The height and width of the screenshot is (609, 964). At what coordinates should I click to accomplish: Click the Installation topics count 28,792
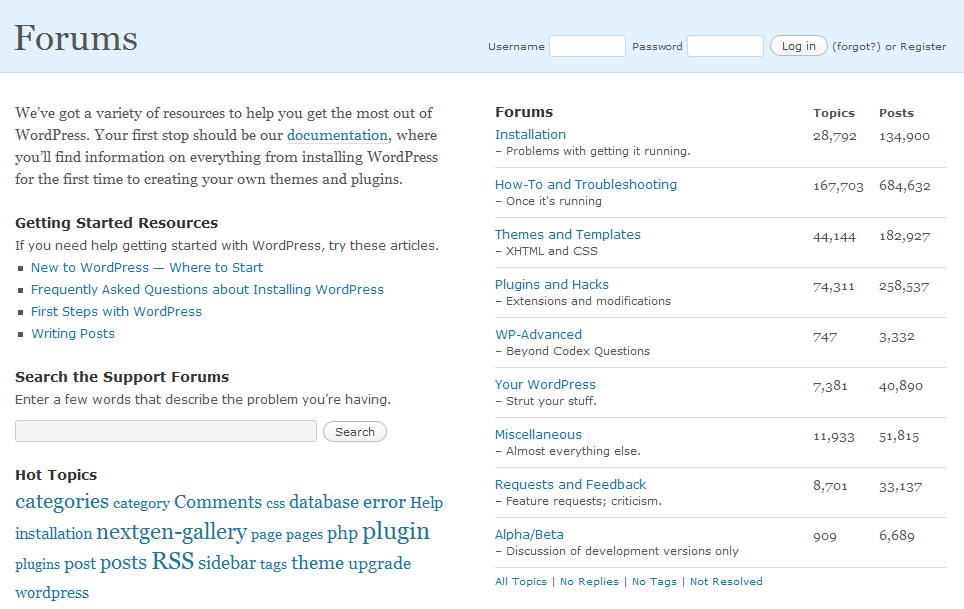coord(834,136)
